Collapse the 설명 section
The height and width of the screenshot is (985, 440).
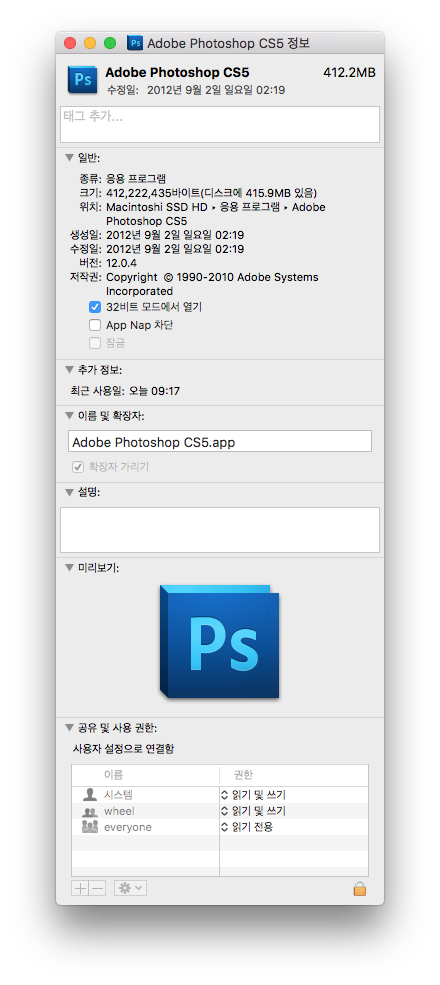(x=69, y=492)
